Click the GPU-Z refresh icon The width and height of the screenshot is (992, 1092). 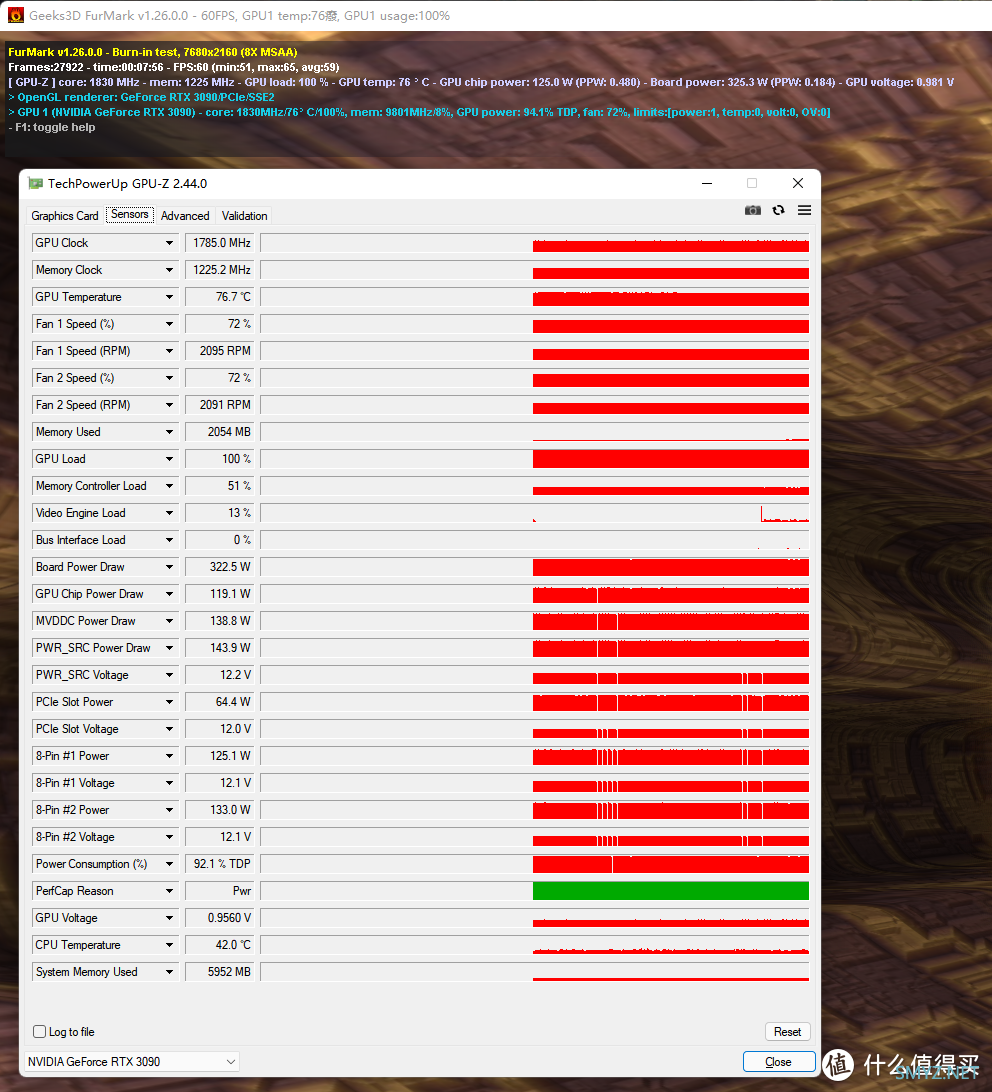(778, 210)
